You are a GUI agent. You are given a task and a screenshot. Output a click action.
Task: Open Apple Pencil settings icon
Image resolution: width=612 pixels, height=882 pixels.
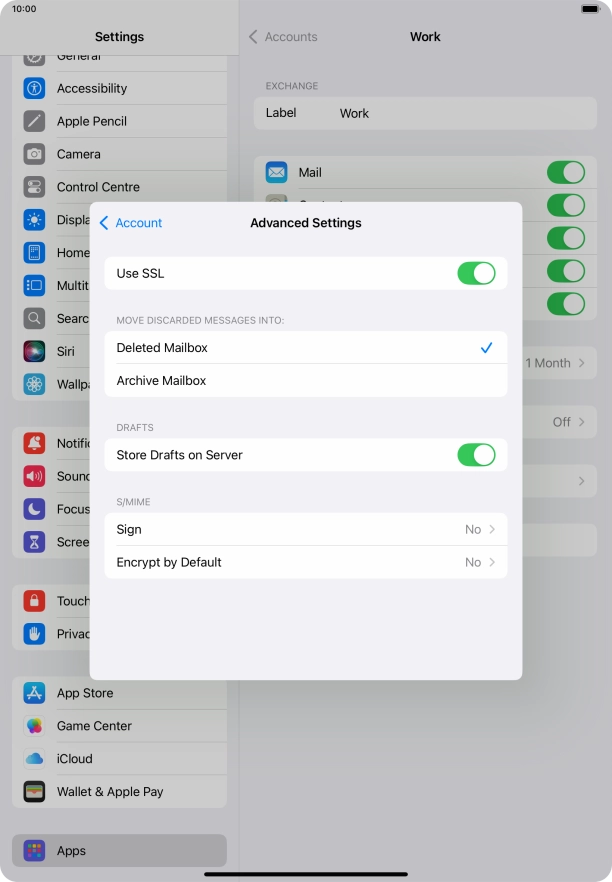click(x=35, y=121)
